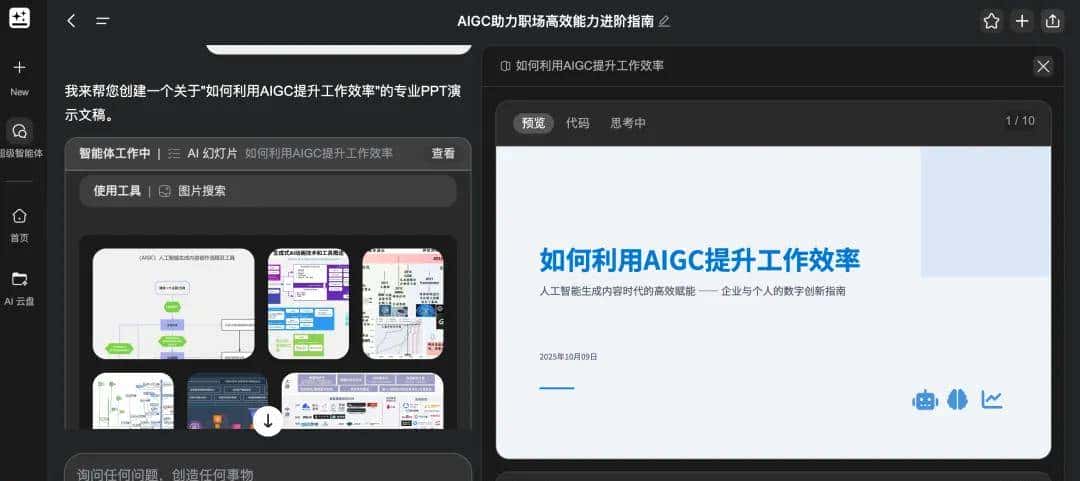Open the dark blue image thumbnail

click(227, 400)
